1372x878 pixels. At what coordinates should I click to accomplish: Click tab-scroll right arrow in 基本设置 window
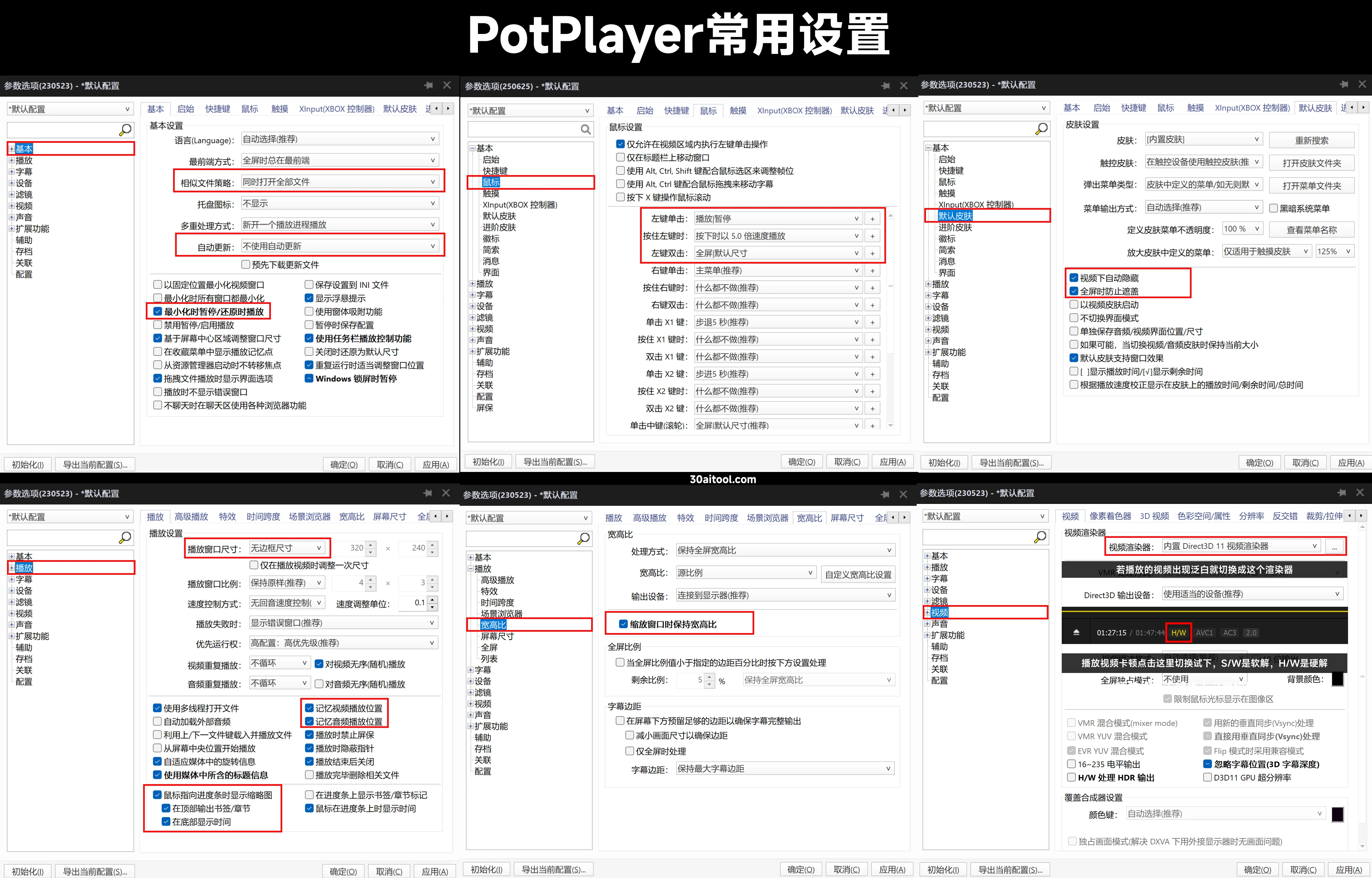(x=448, y=108)
